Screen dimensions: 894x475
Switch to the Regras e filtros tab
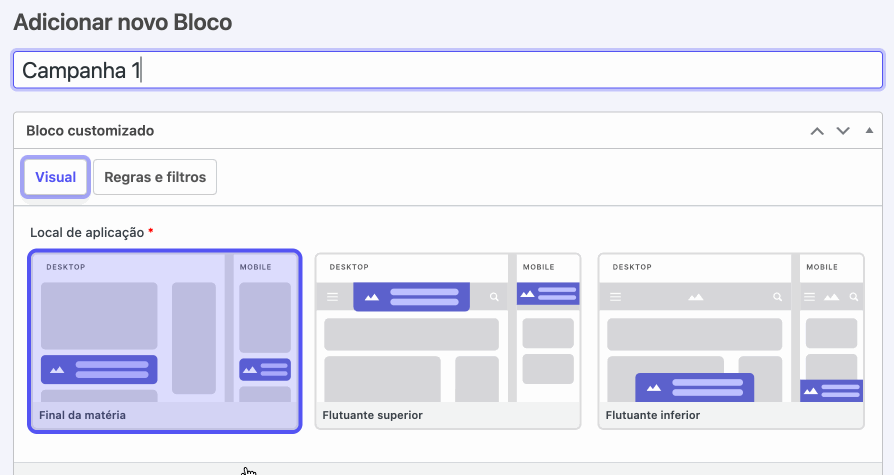[x=155, y=177]
